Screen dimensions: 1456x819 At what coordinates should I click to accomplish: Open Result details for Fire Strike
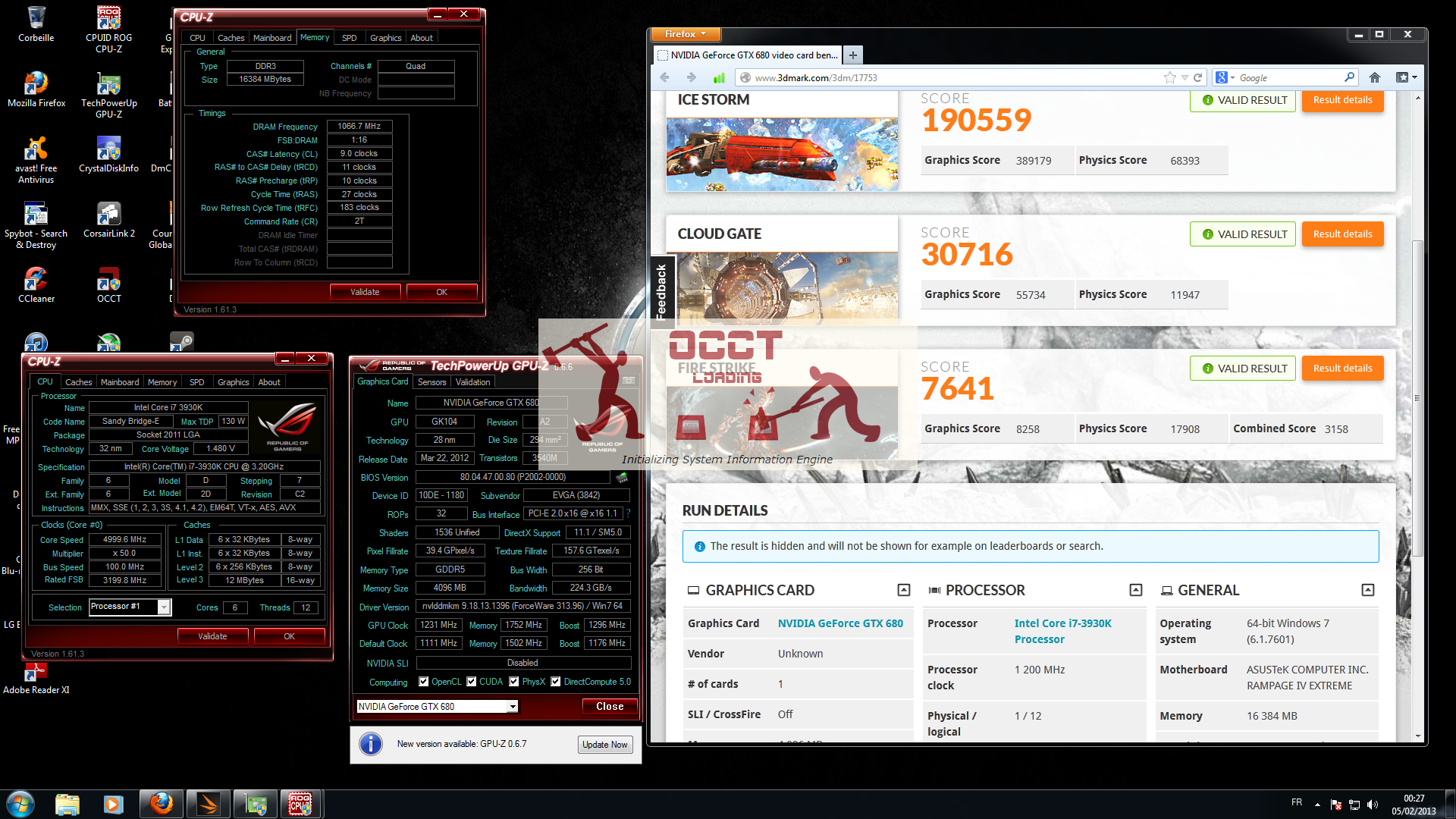[1342, 369]
